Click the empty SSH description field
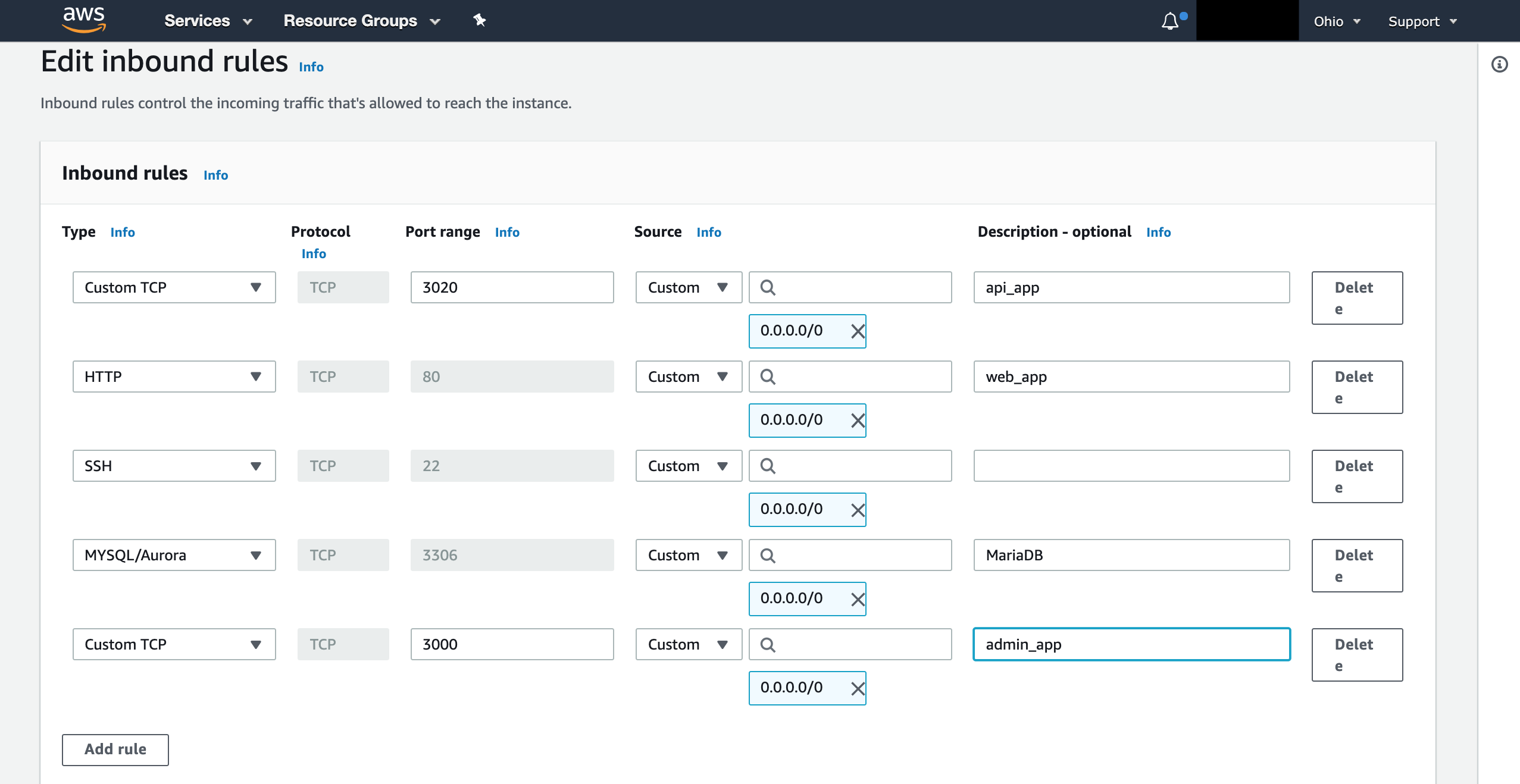This screenshot has height=784, width=1520. pyautogui.click(x=1131, y=466)
